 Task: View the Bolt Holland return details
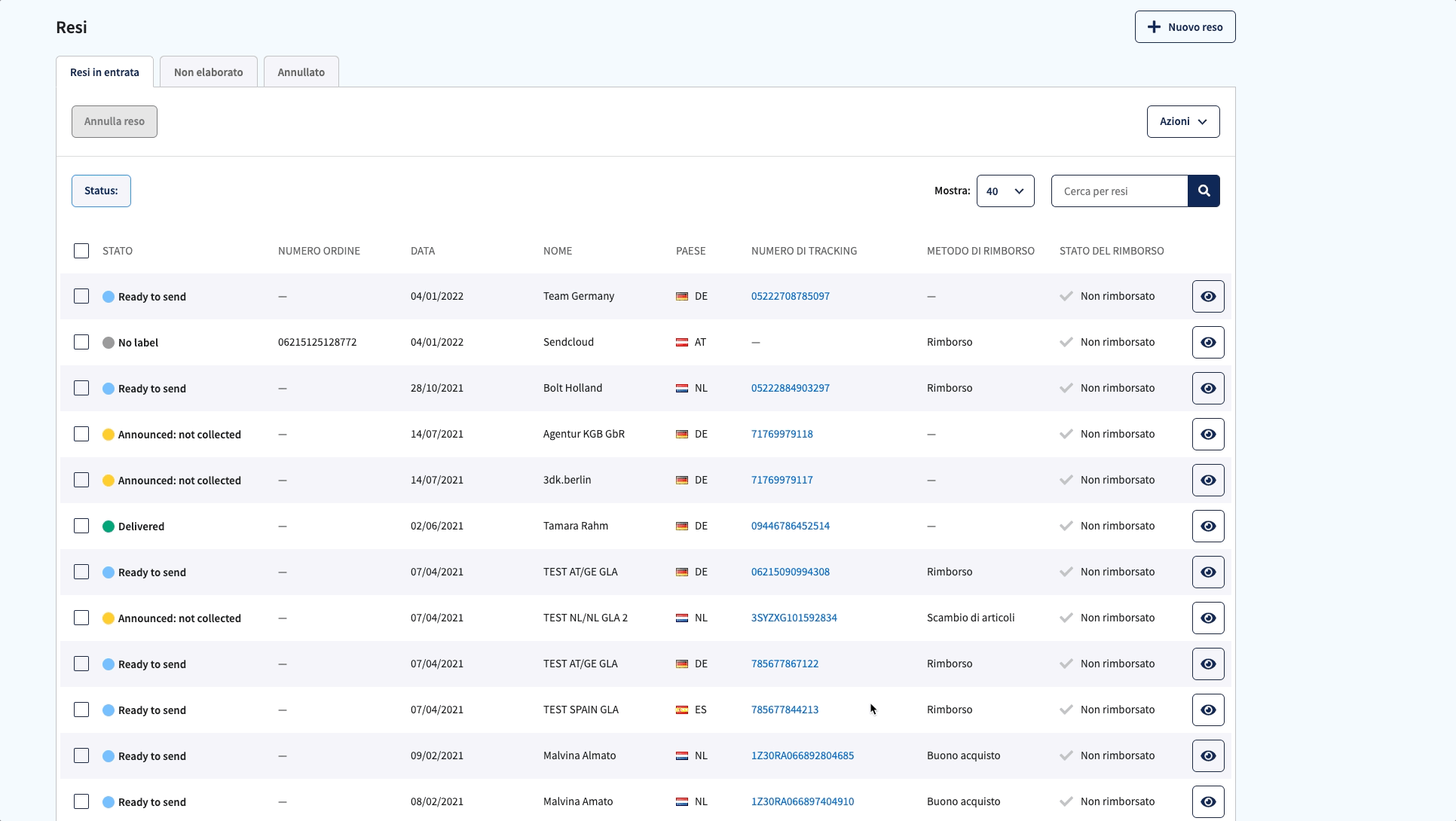(1208, 388)
